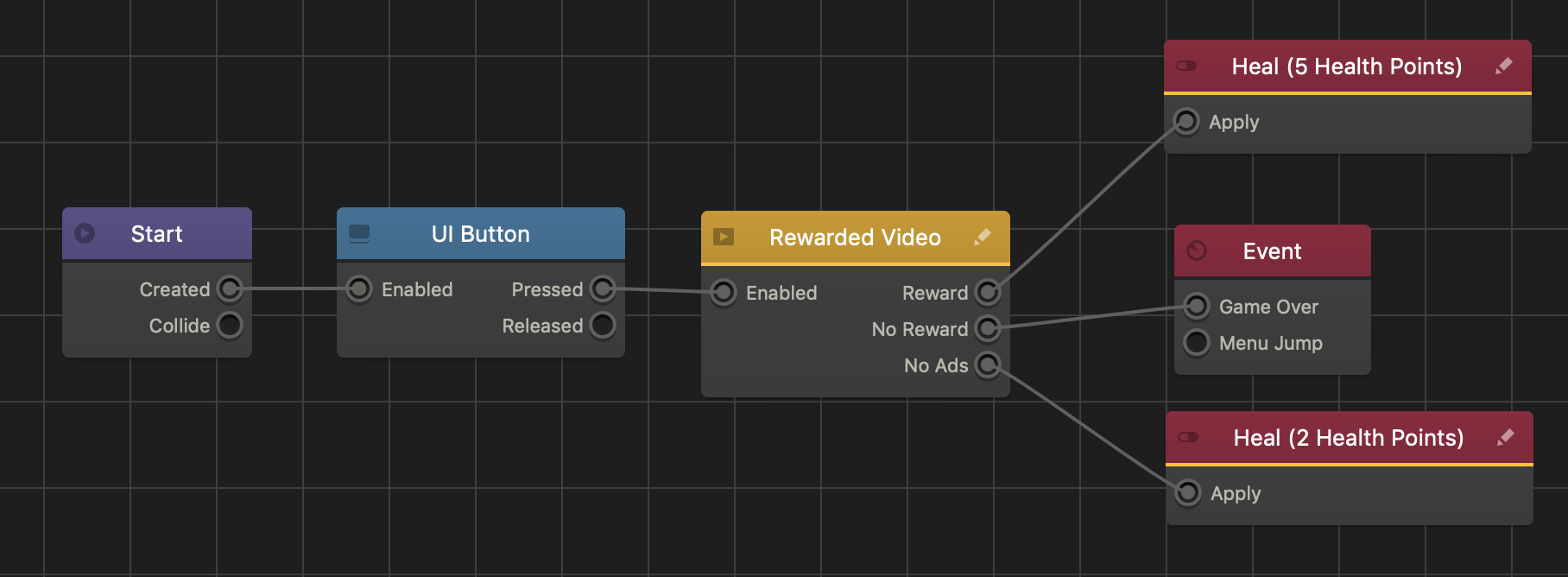The height and width of the screenshot is (577, 1568).
Task: Click the Rewarded Video Reward output port
Action: [988, 293]
